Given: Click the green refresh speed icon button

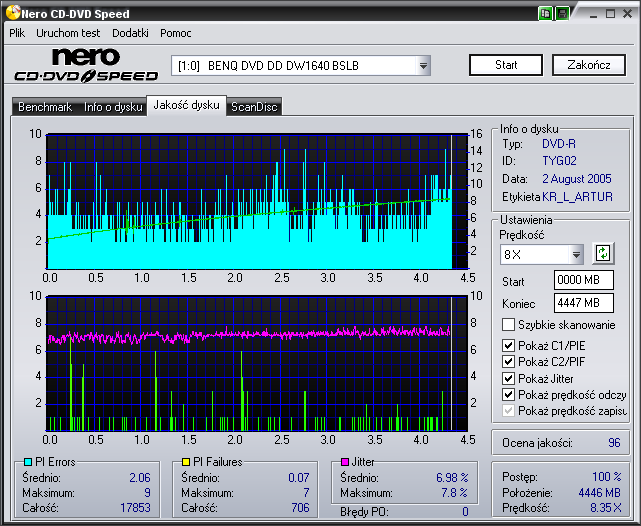Looking at the screenshot, I should [x=603, y=253].
